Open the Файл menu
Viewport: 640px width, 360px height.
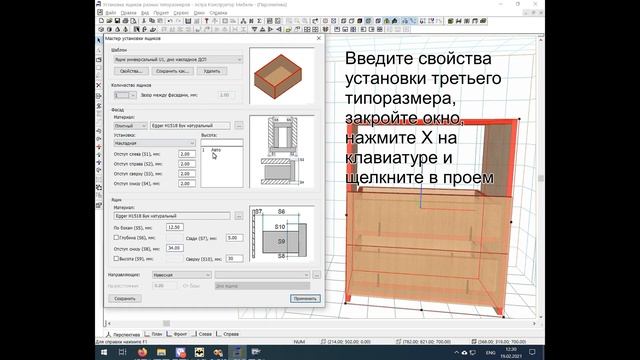click(111, 13)
